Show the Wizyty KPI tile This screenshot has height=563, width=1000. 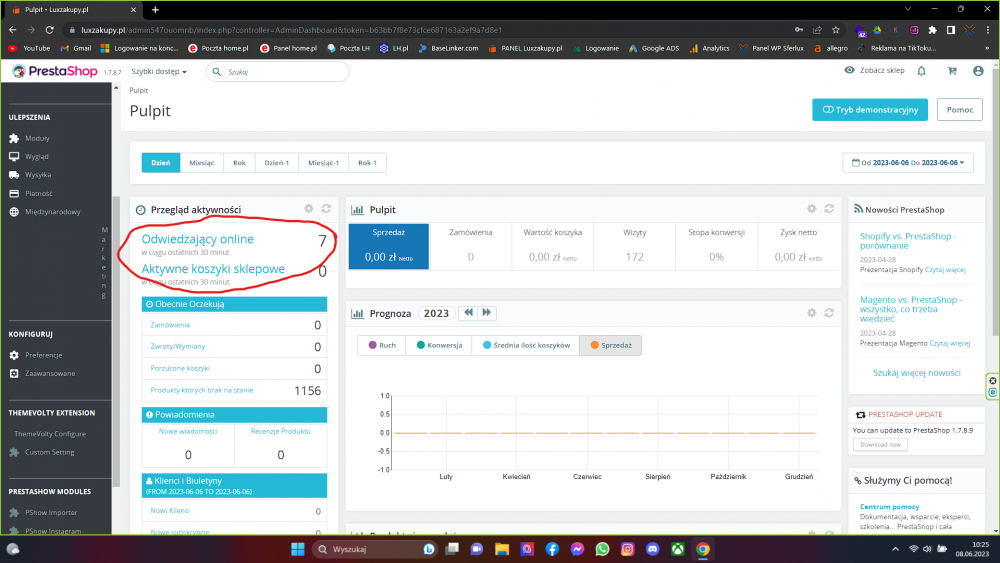point(635,246)
